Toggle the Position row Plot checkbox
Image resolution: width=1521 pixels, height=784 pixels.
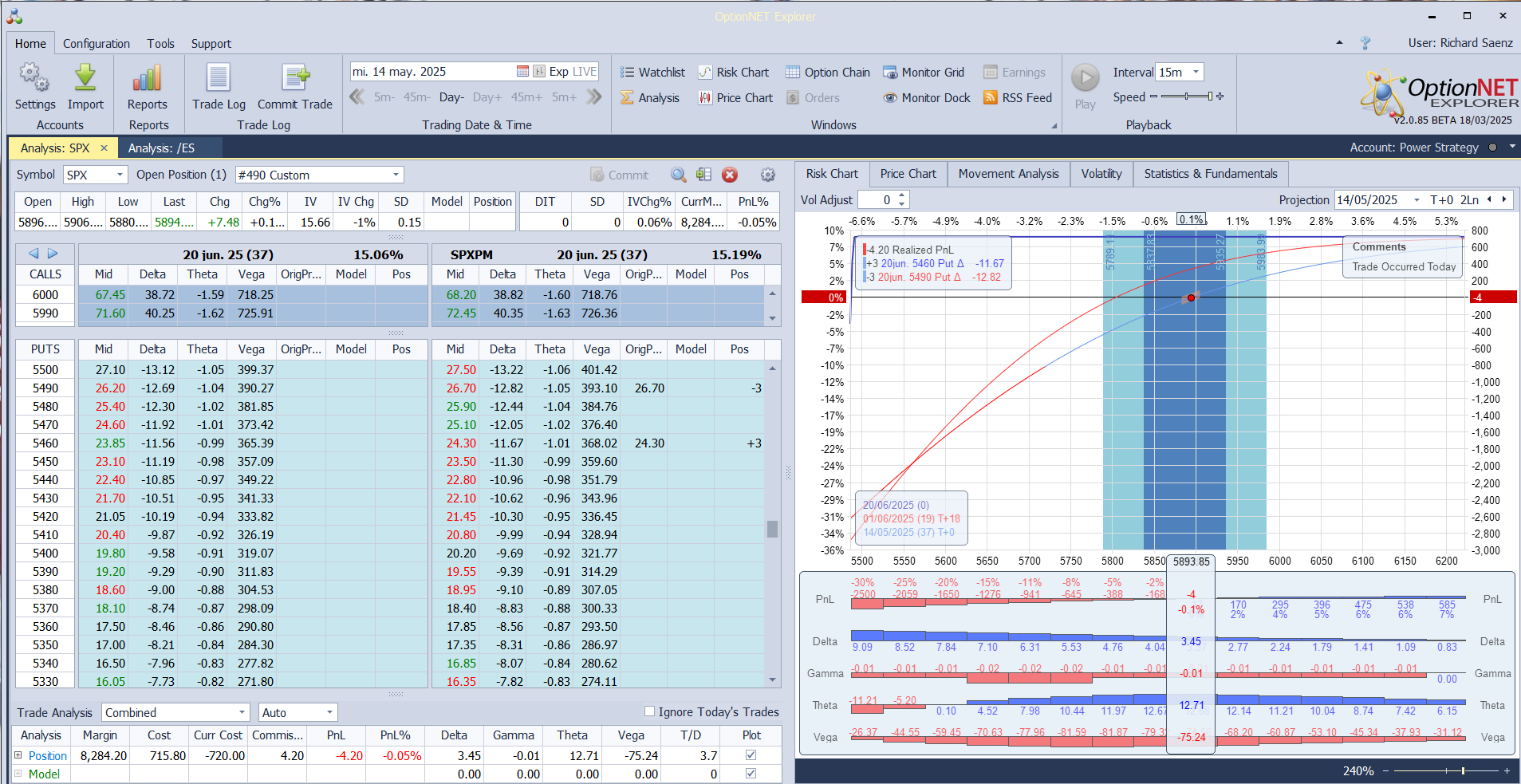751,755
